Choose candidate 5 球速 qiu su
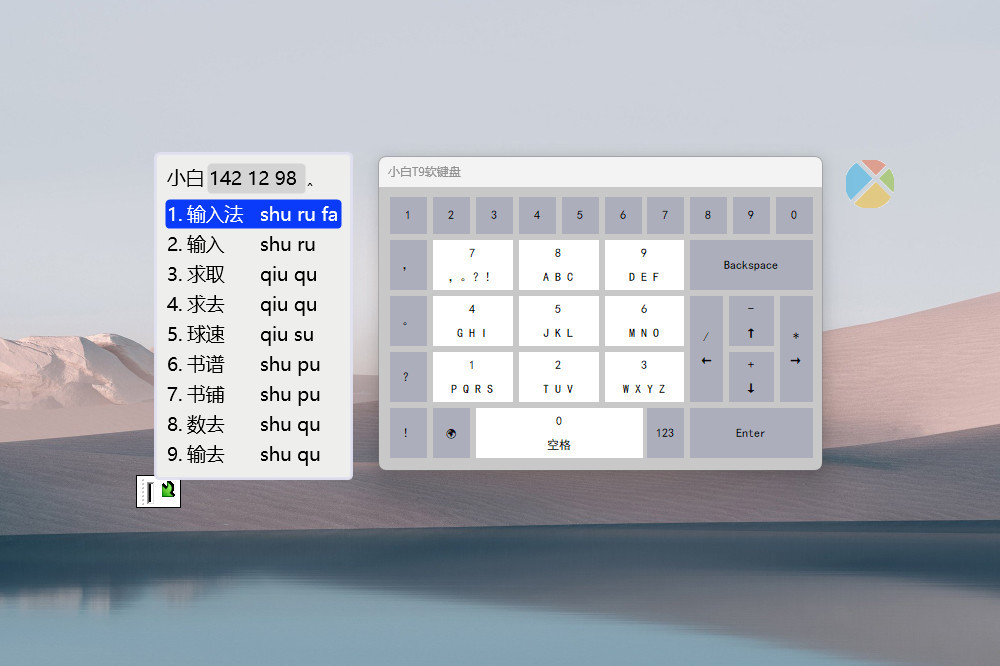The image size is (1000, 666). (253, 334)
